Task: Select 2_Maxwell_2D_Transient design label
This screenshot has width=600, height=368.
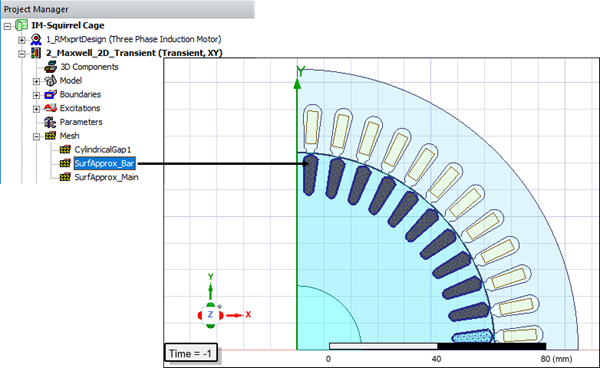Action: click(x=134, y=53)
